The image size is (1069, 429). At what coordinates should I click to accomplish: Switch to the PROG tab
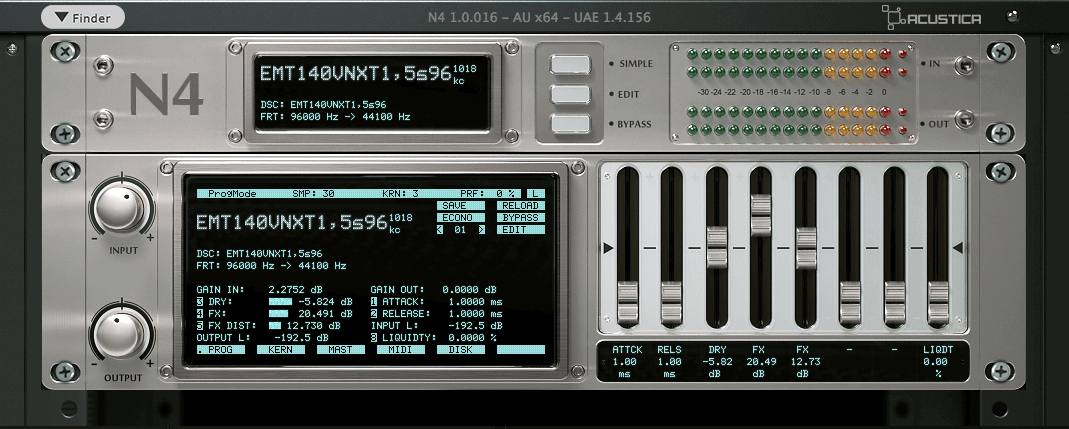click(220, 349)
